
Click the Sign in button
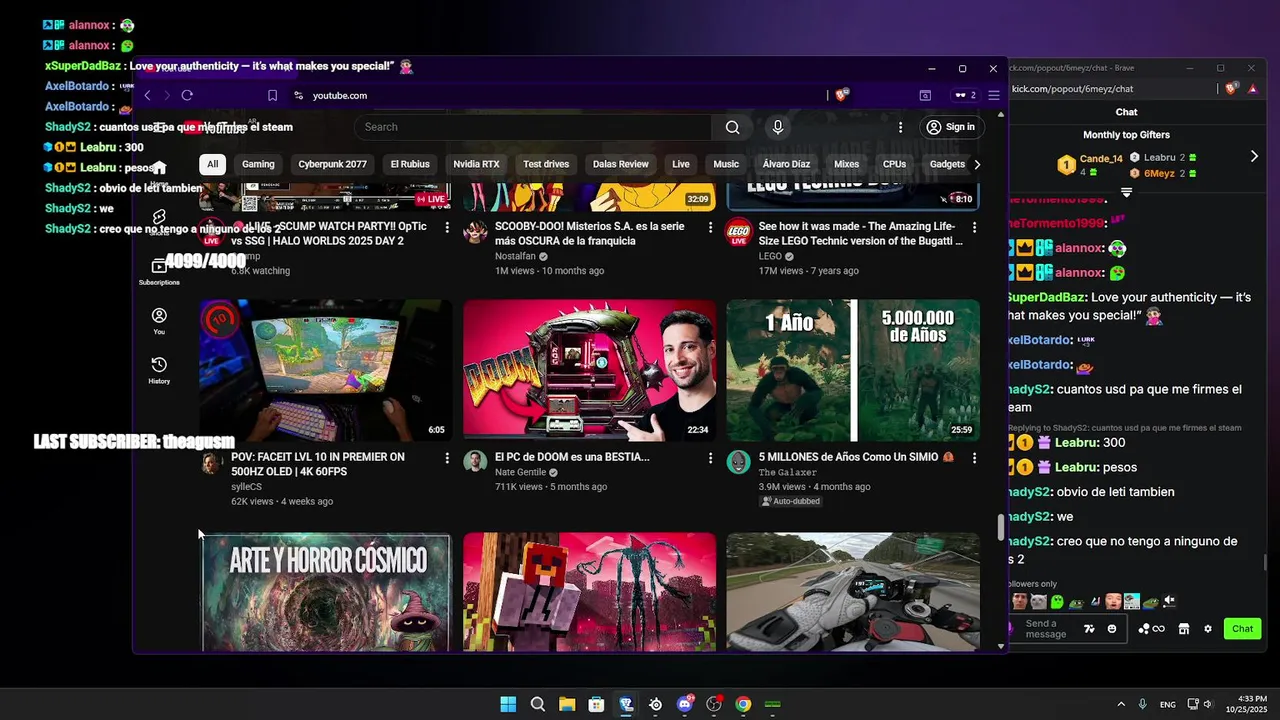tap(950, 127)
